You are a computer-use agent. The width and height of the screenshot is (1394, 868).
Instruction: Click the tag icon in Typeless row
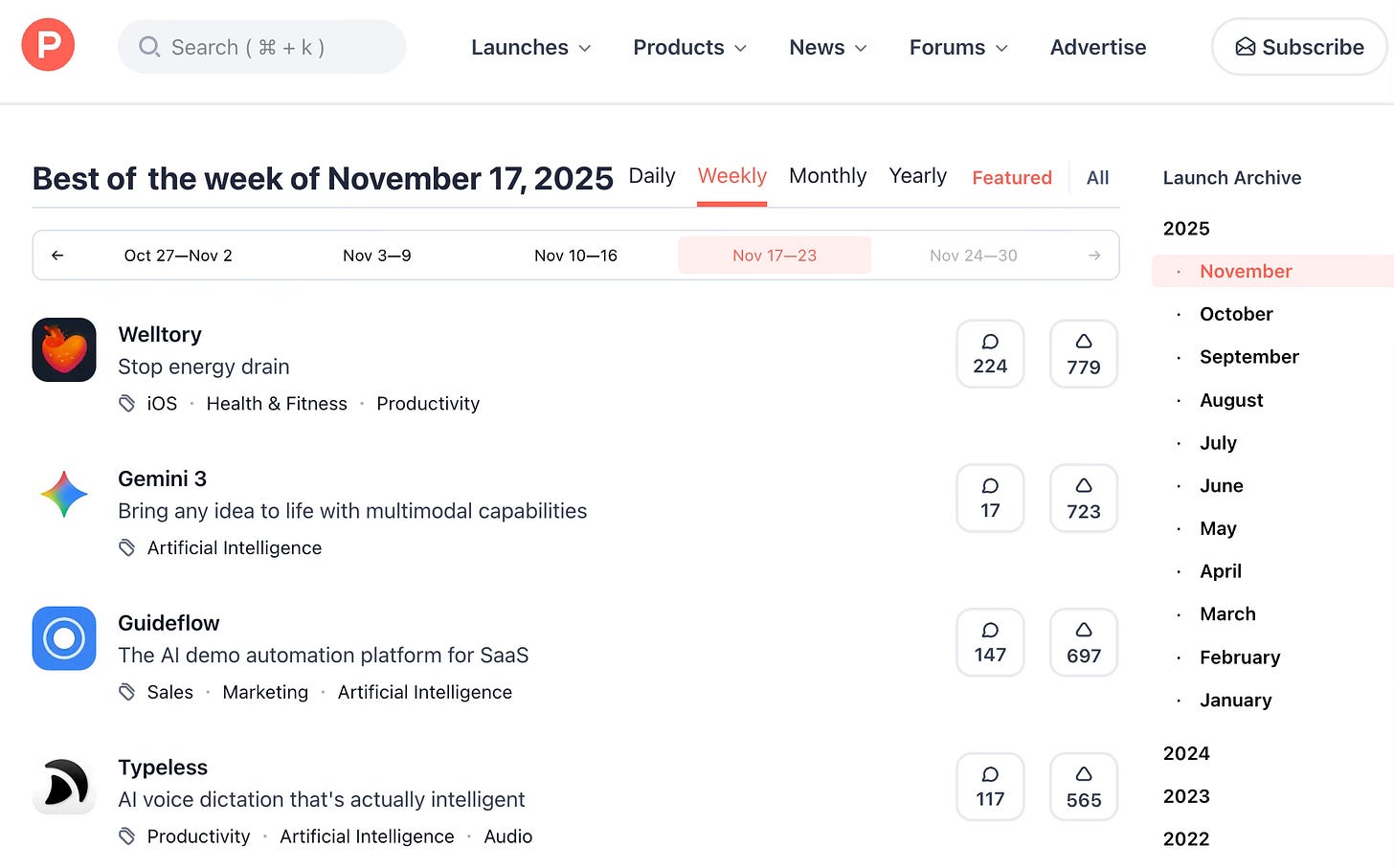126,836
